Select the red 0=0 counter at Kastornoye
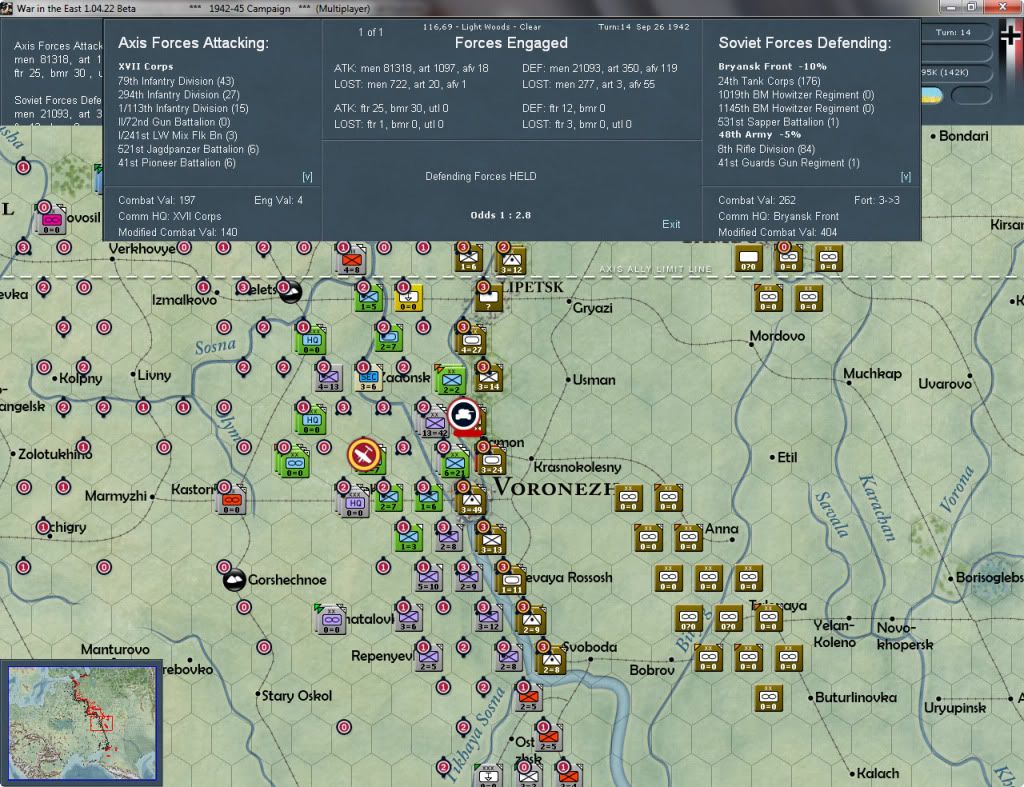The width and height of the screenshot is (1024, 787). click(231, 500)
